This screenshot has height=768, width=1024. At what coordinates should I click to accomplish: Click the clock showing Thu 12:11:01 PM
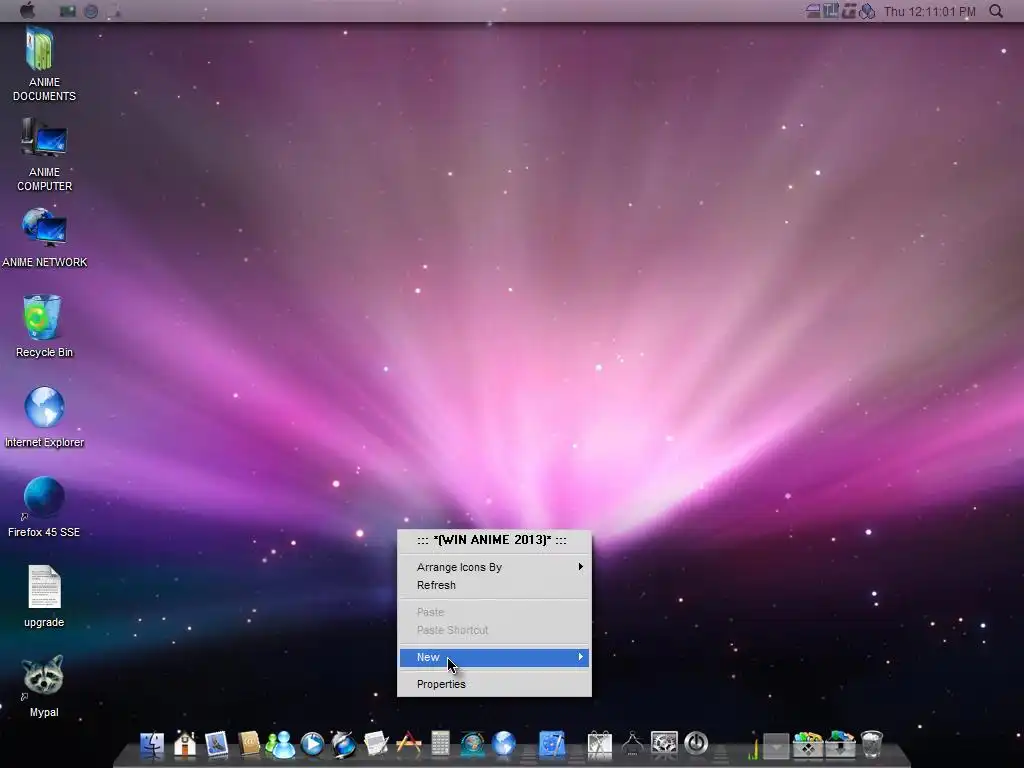pyautogui.click(x=929, y=11)
